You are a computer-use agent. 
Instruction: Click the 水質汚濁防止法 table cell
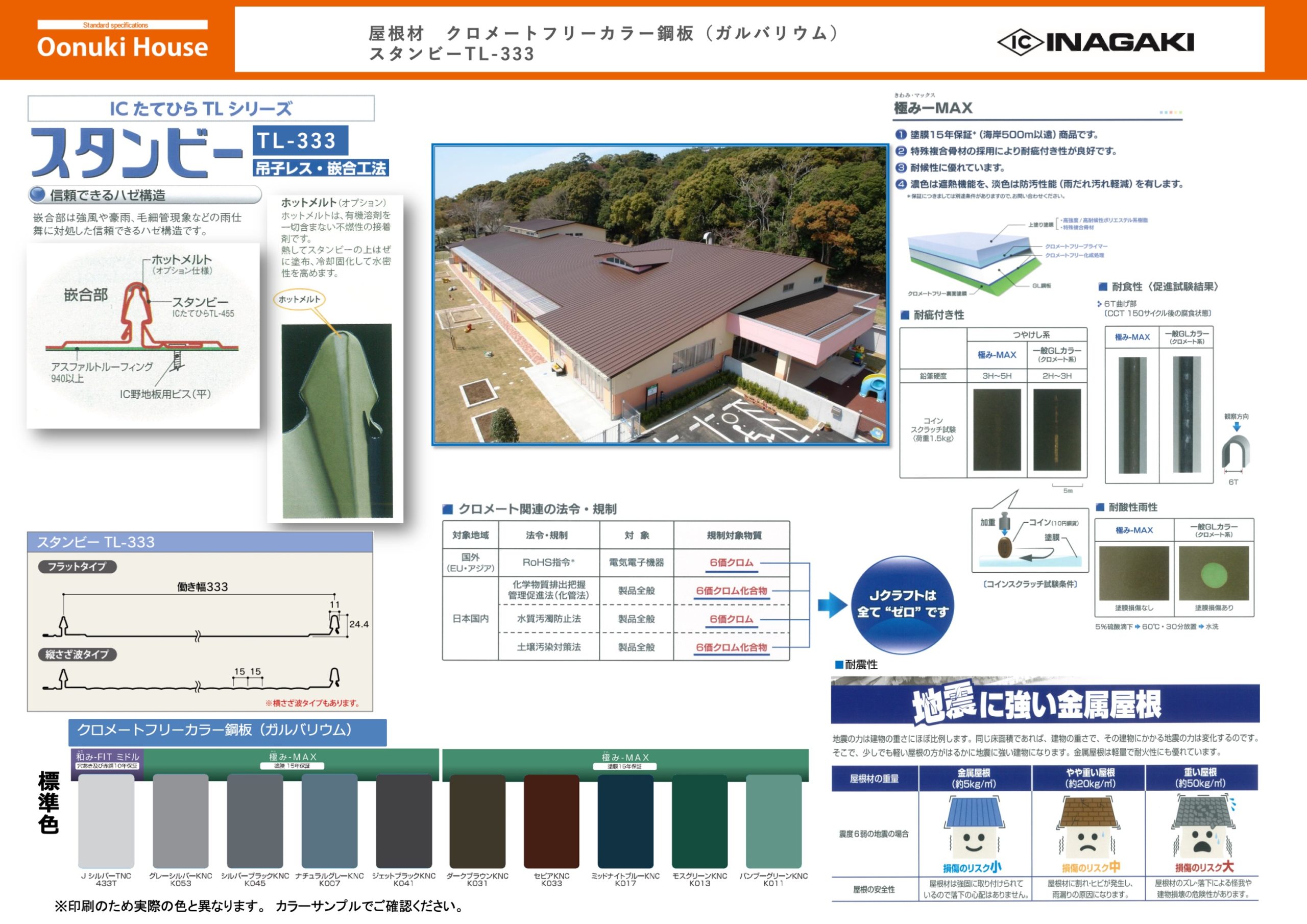click(x=549, y=619)
